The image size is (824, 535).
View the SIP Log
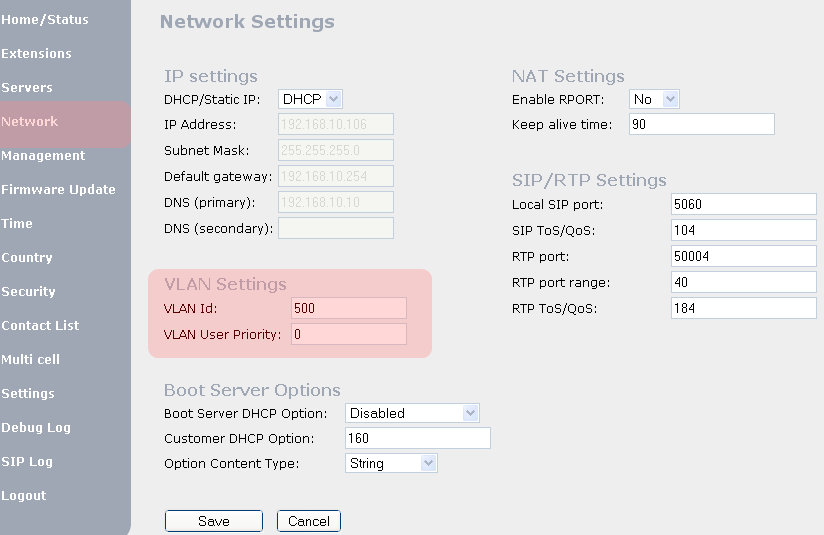[x=27, y=462]
